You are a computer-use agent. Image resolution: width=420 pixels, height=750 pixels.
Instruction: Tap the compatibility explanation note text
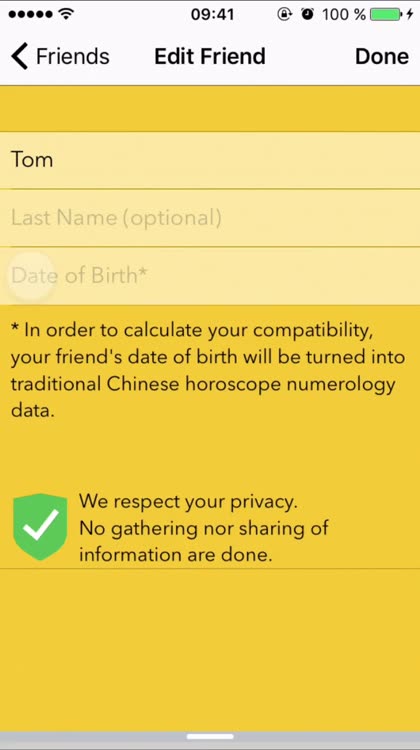point(208,370)
